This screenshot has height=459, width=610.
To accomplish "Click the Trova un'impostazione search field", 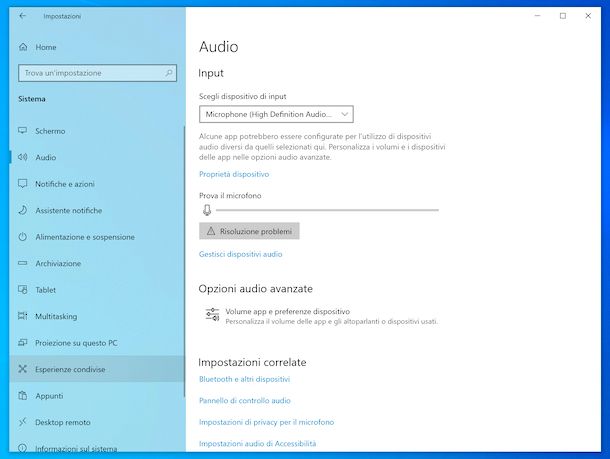I will pyautogui.click(x=97, y=73).
